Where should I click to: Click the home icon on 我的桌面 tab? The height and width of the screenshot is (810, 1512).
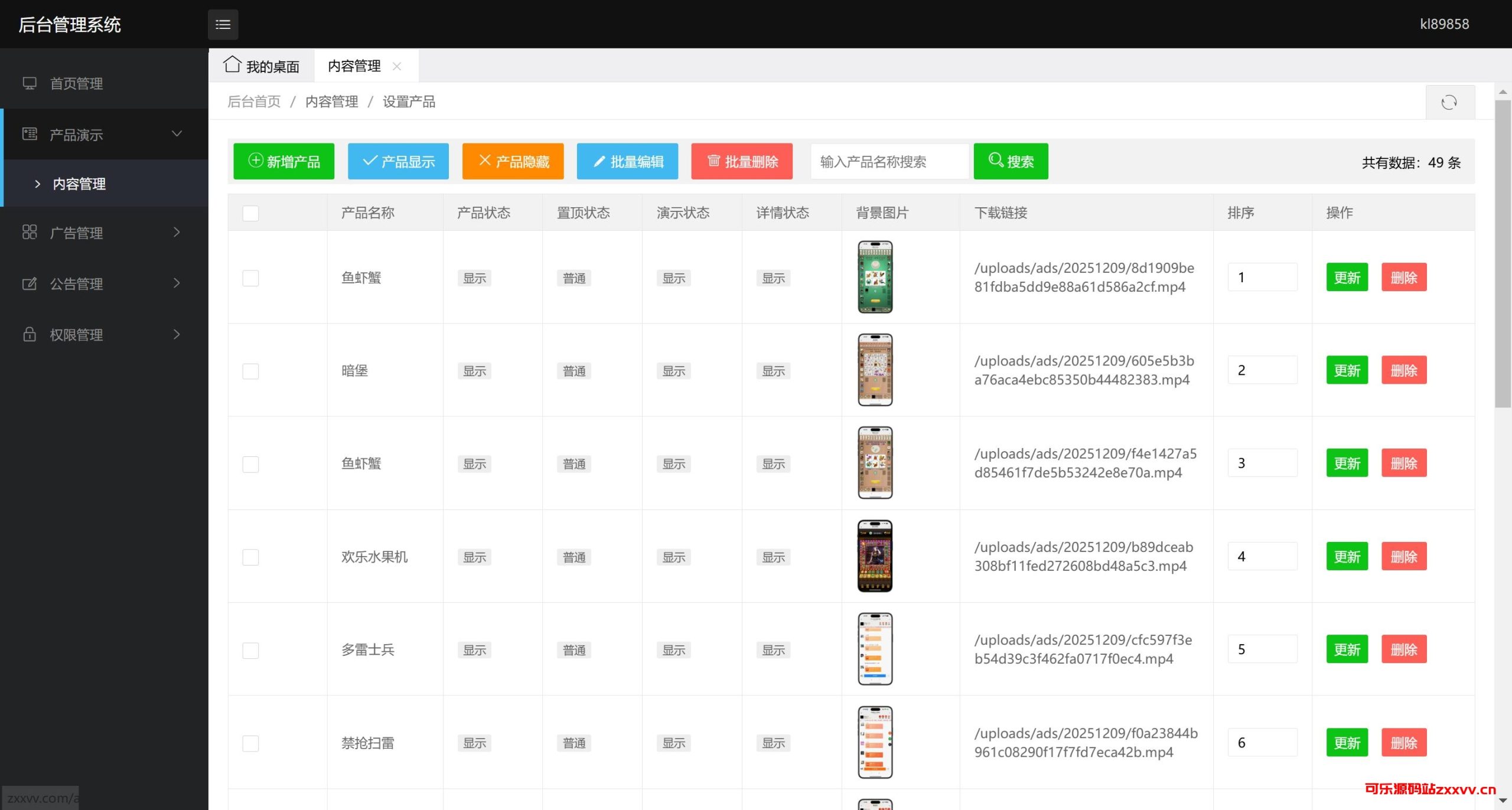(x=232, y=64)
